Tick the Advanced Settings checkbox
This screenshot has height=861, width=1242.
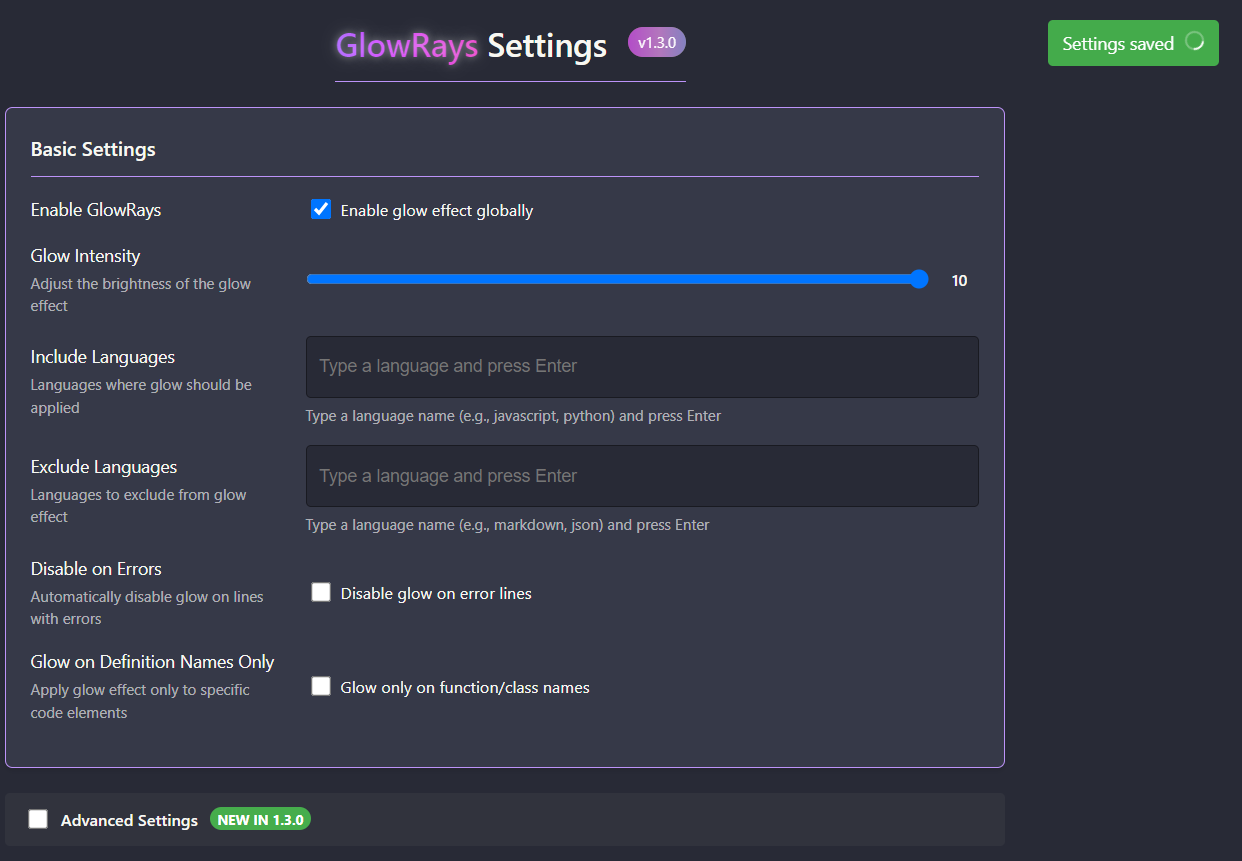tap(38, 819)
